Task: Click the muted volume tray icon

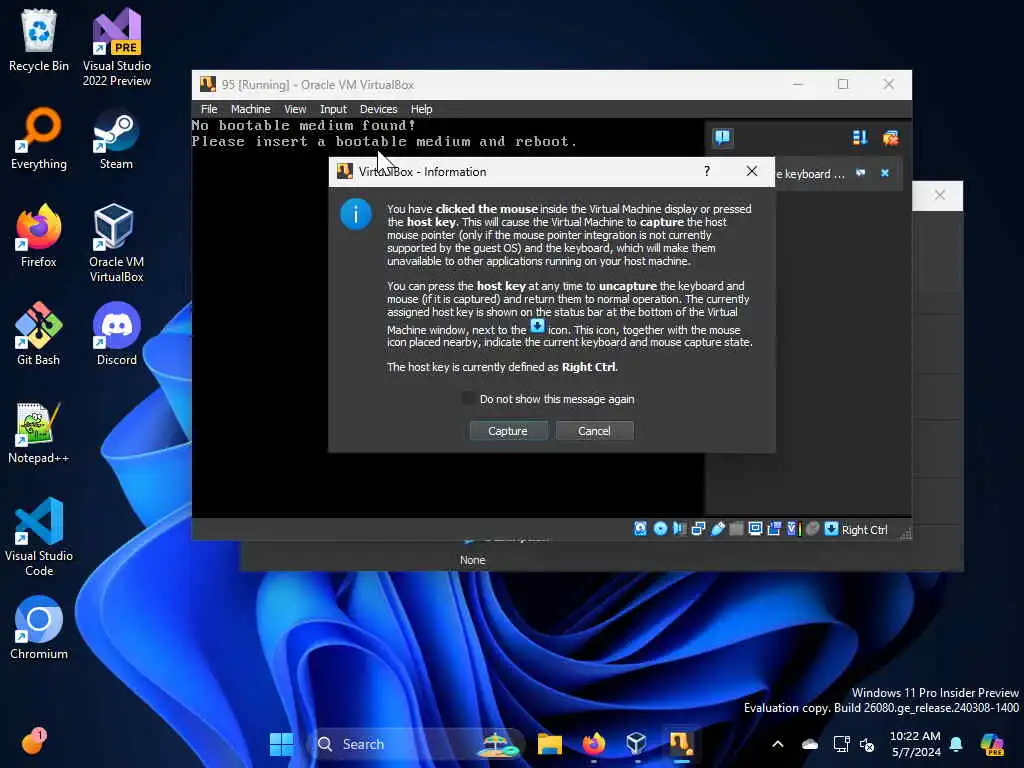Action: 867,744
